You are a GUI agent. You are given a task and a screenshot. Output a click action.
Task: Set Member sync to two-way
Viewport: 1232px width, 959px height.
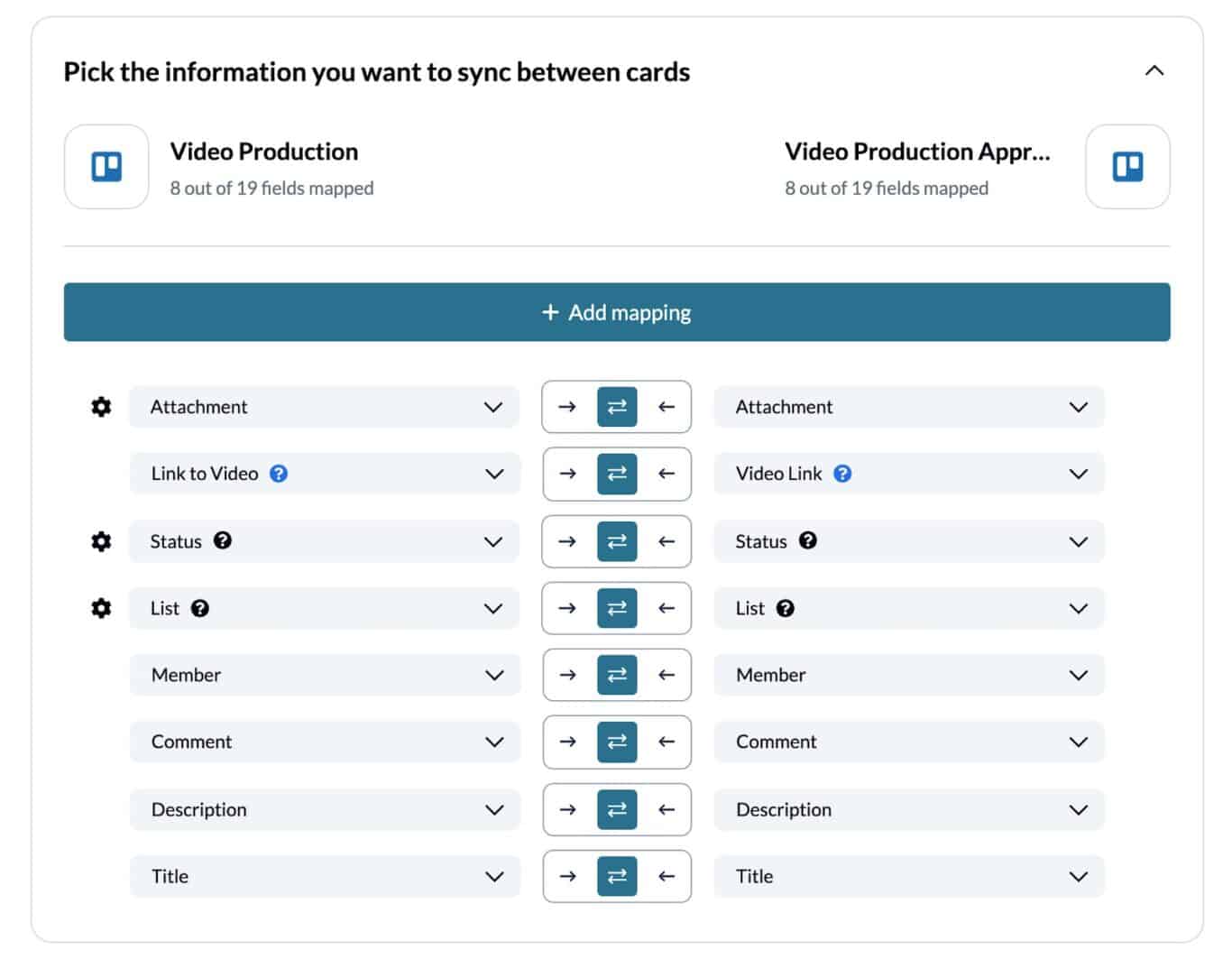pyautogui.click(x=617, y=675)
